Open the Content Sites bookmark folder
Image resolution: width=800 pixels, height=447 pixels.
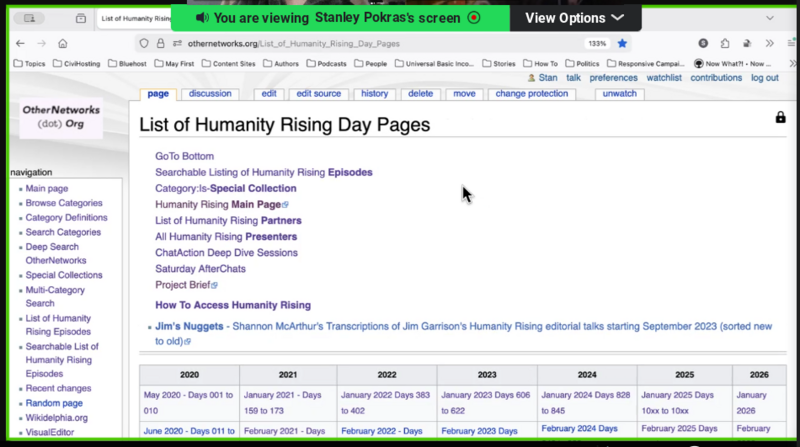[x=229, y=64]
